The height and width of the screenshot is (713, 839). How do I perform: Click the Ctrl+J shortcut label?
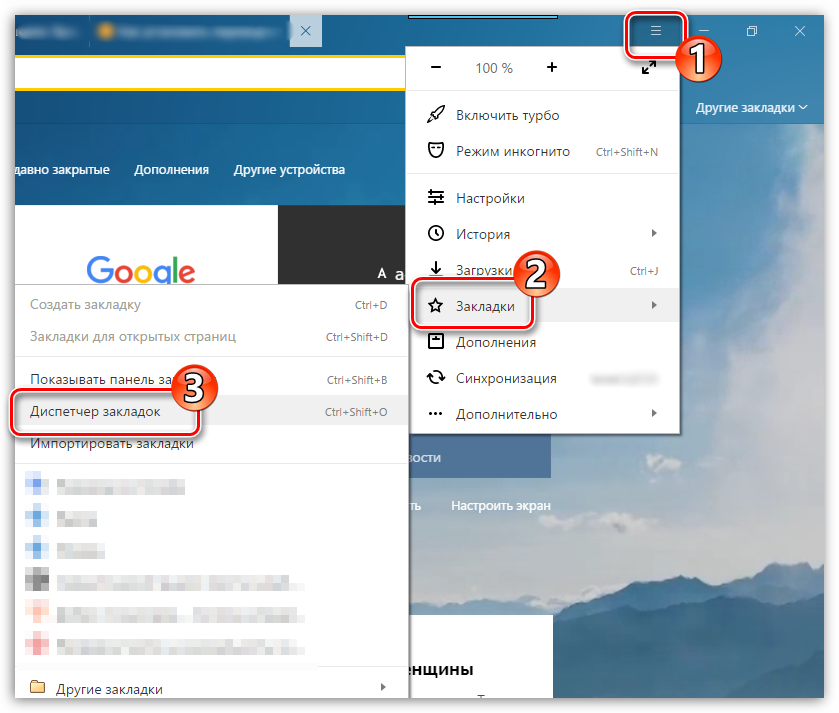pyautogui.click(x=644, y=271)
